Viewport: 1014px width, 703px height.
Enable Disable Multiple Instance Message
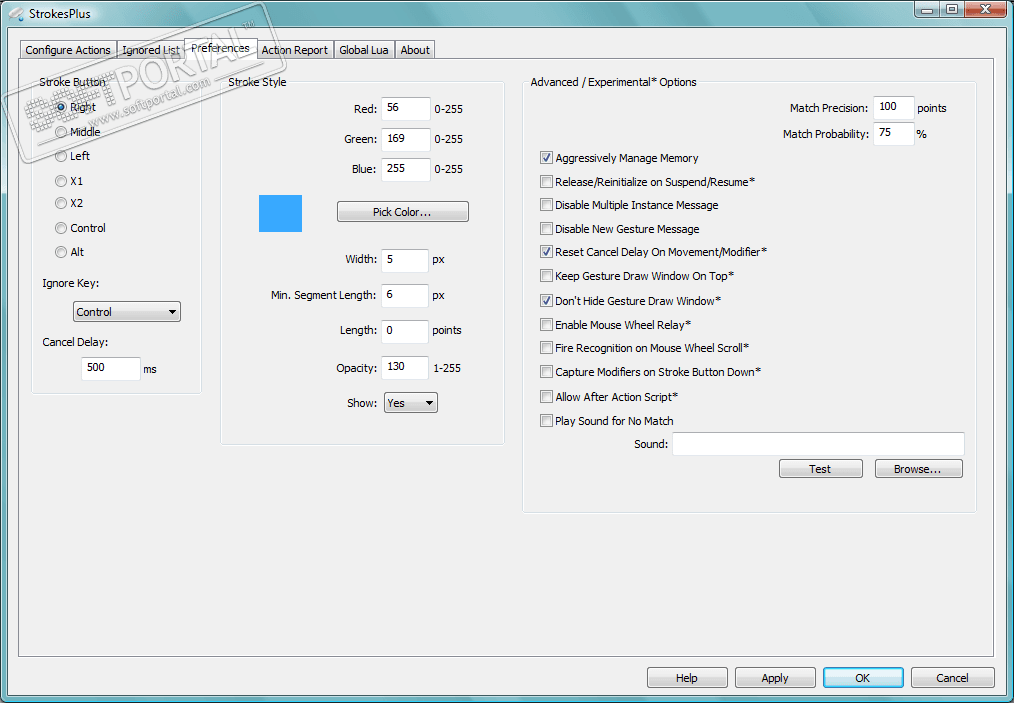pos(546,205)
